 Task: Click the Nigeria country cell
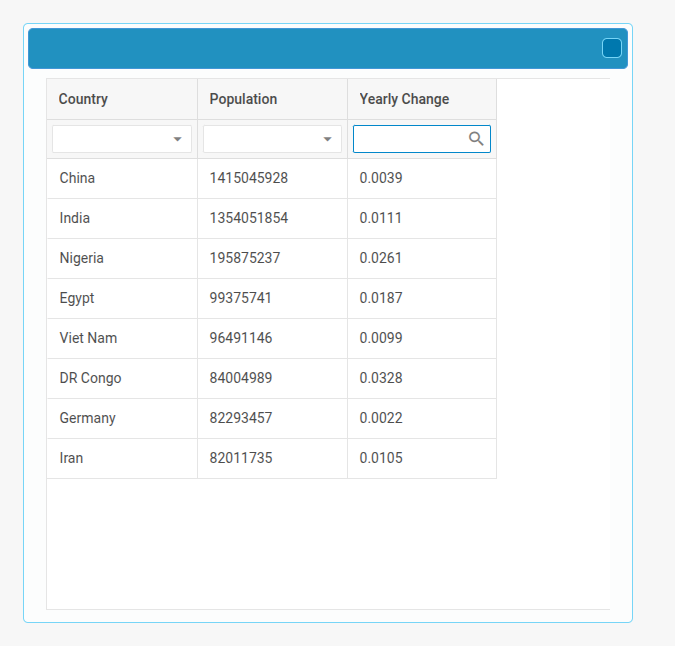[82, 258]
